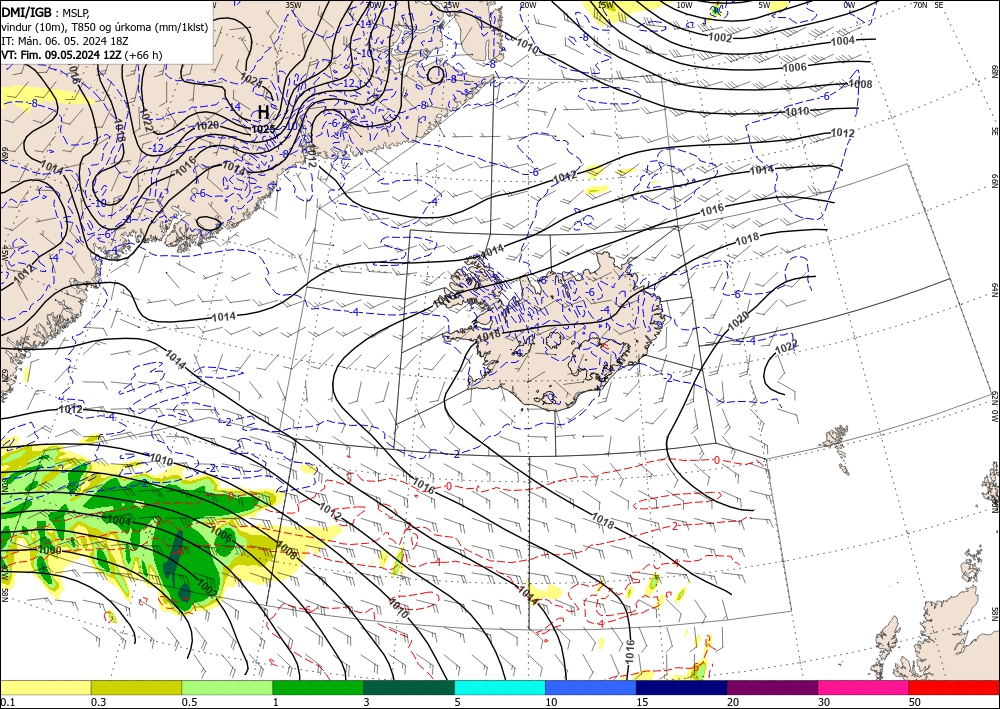Image resolution: width=1000 pixels, height=709 pixels.
Task: Click the '35W' longitude label at top
Action: pos(293,5)
